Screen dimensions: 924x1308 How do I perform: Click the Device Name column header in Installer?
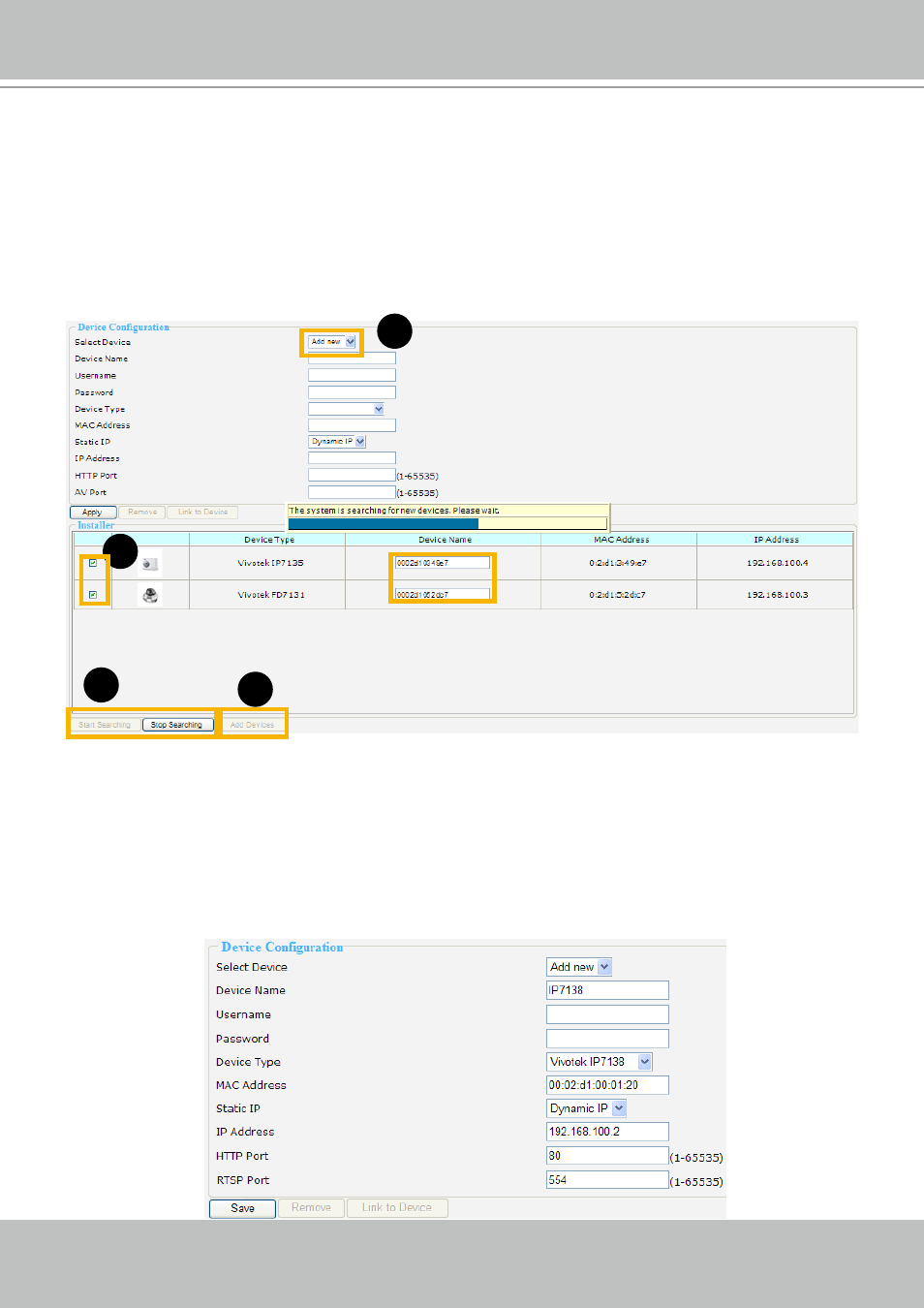445,540
